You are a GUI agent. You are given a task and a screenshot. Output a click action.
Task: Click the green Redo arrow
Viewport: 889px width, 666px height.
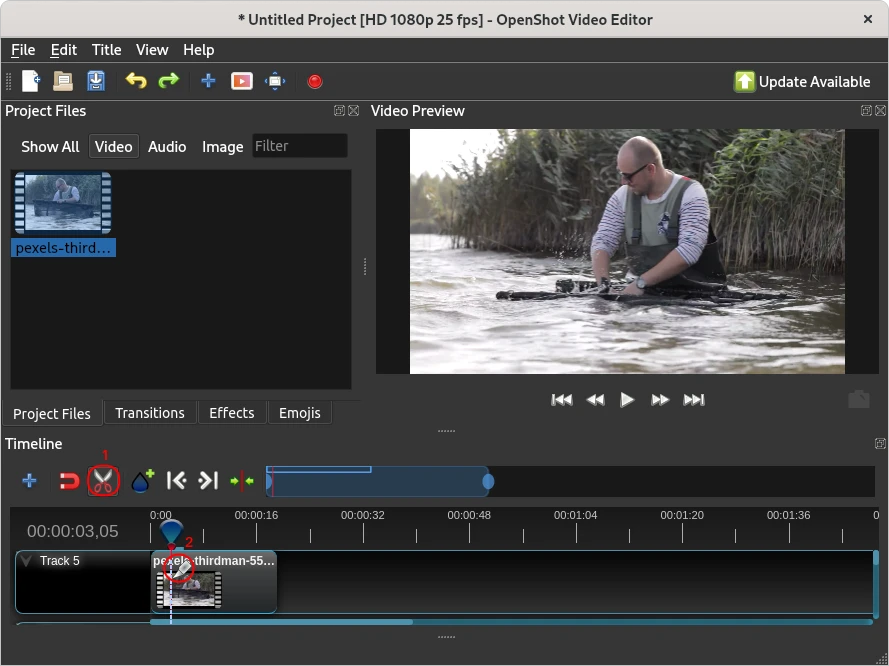(x=169, y=82)
